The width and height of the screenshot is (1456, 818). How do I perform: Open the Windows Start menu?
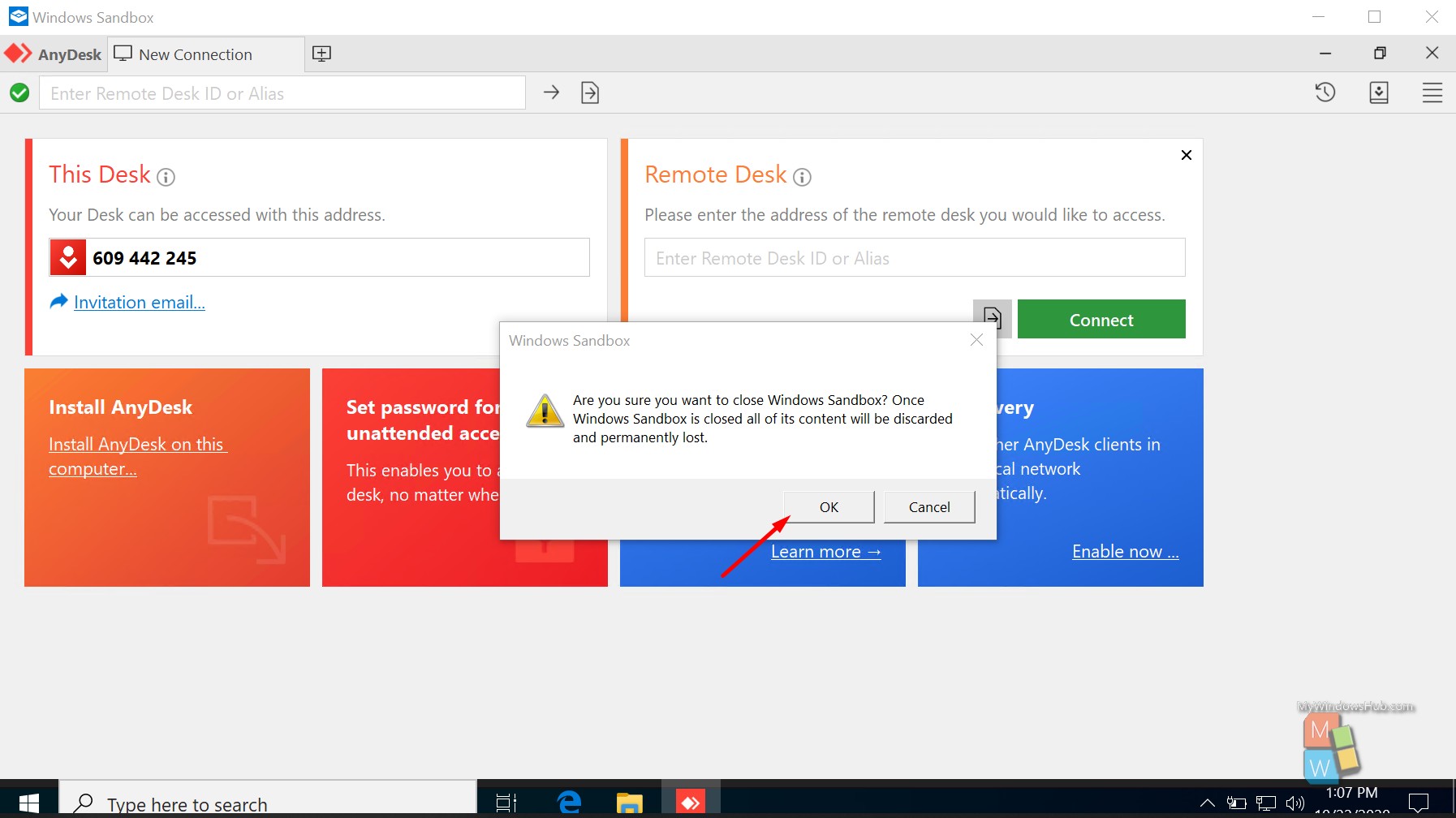[28, 803]
